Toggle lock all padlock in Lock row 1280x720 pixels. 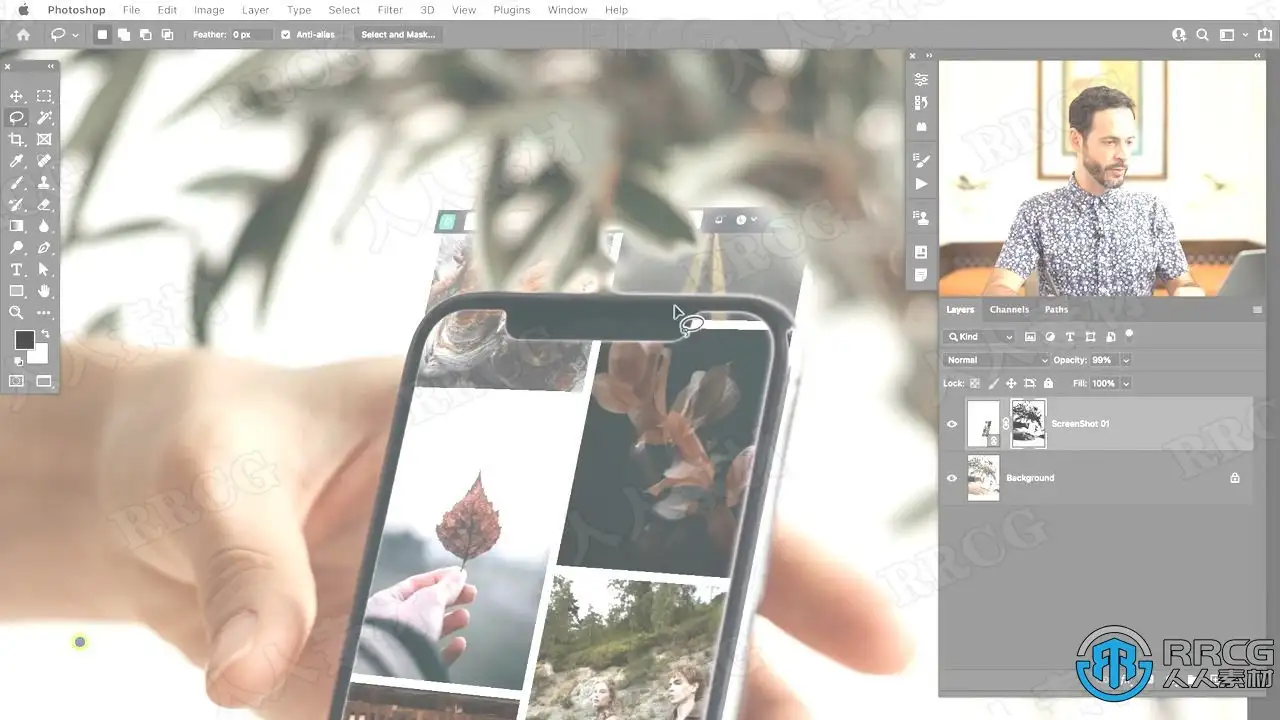point(1048,383)
